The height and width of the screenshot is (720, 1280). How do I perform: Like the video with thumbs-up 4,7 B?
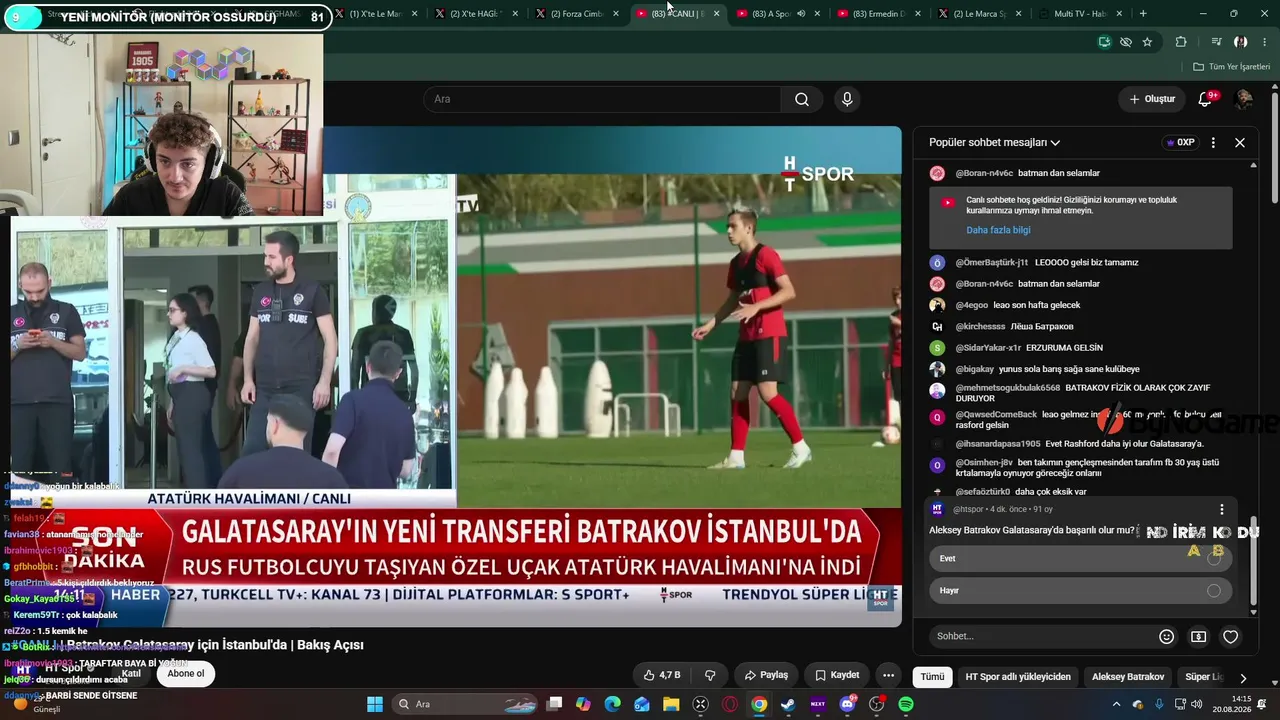click(x=662, y=675)
